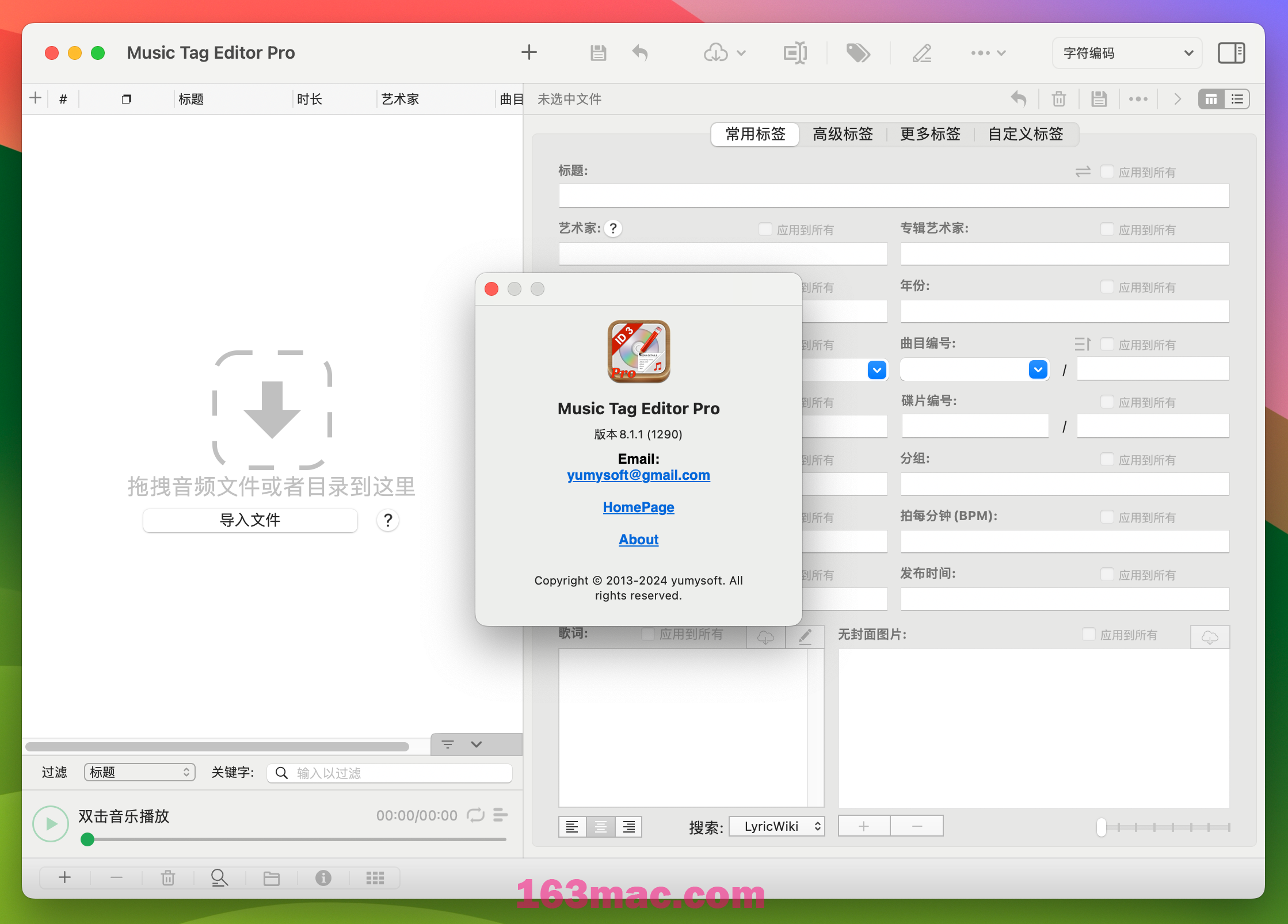Click the filter lines icon below file list

448,744
